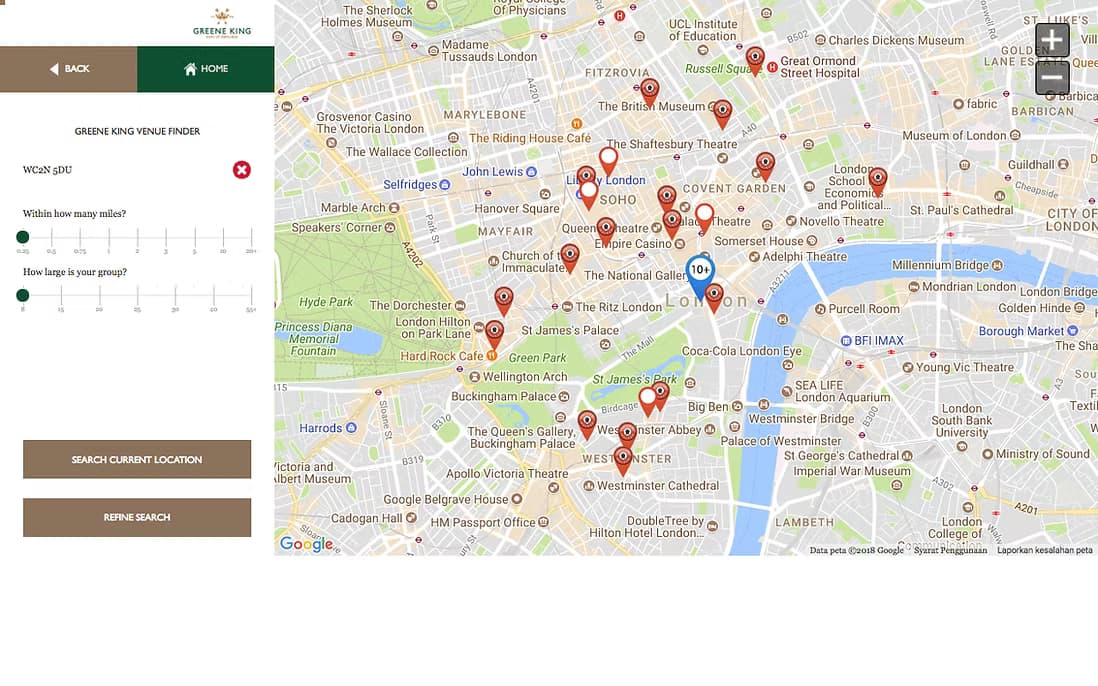Select the red pin at Church of the Immaculate
The width and height of the screenshot is (1098, 686).
tap(570, 258)
